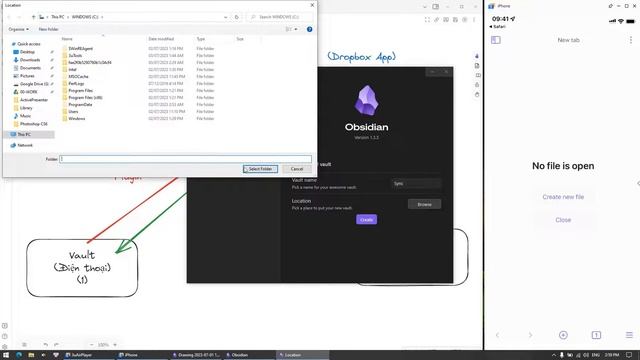Click the undo arrow in drawing bottom bar
This screenshot has width=640, height=360.
click(46, 345)
